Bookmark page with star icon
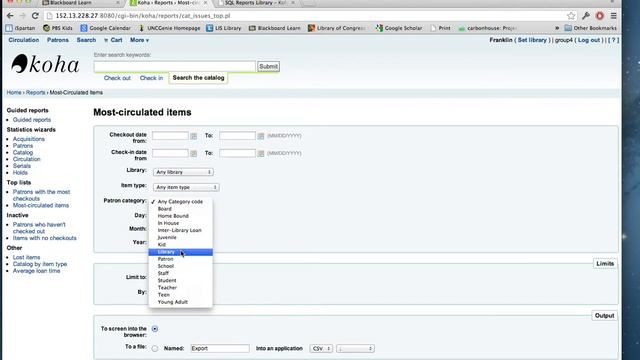Viewport: 640px width, 360px height. 571,16
